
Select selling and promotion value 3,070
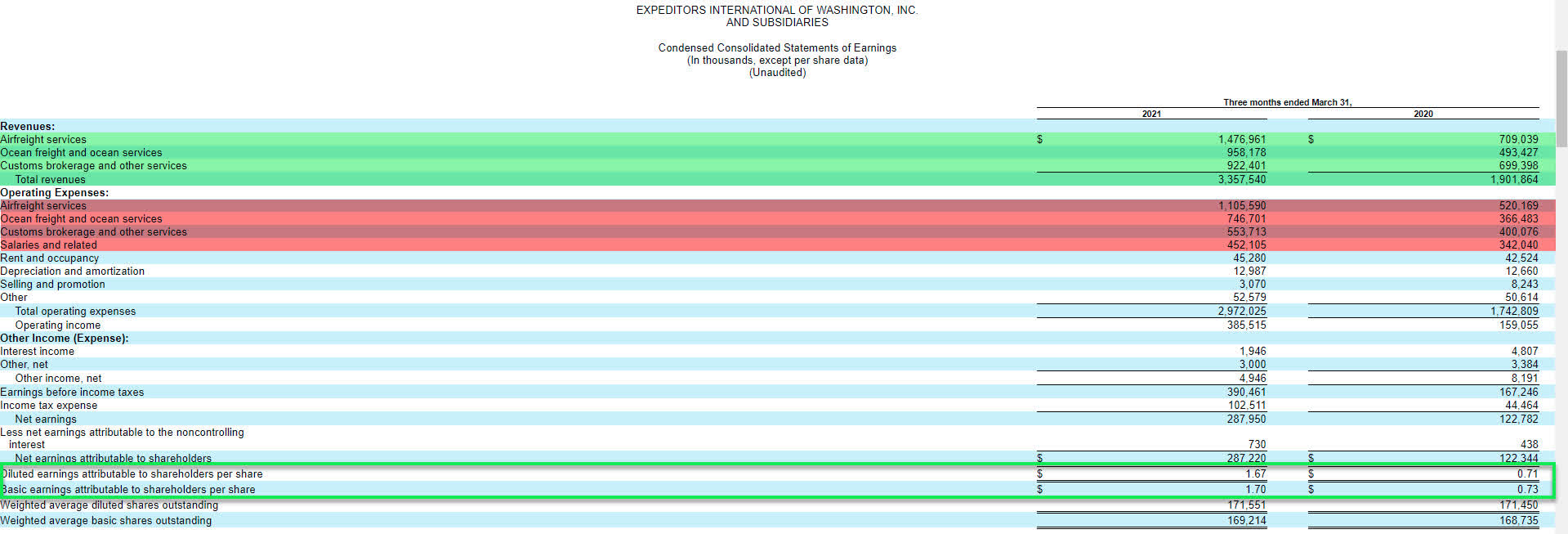[1253, 285]
